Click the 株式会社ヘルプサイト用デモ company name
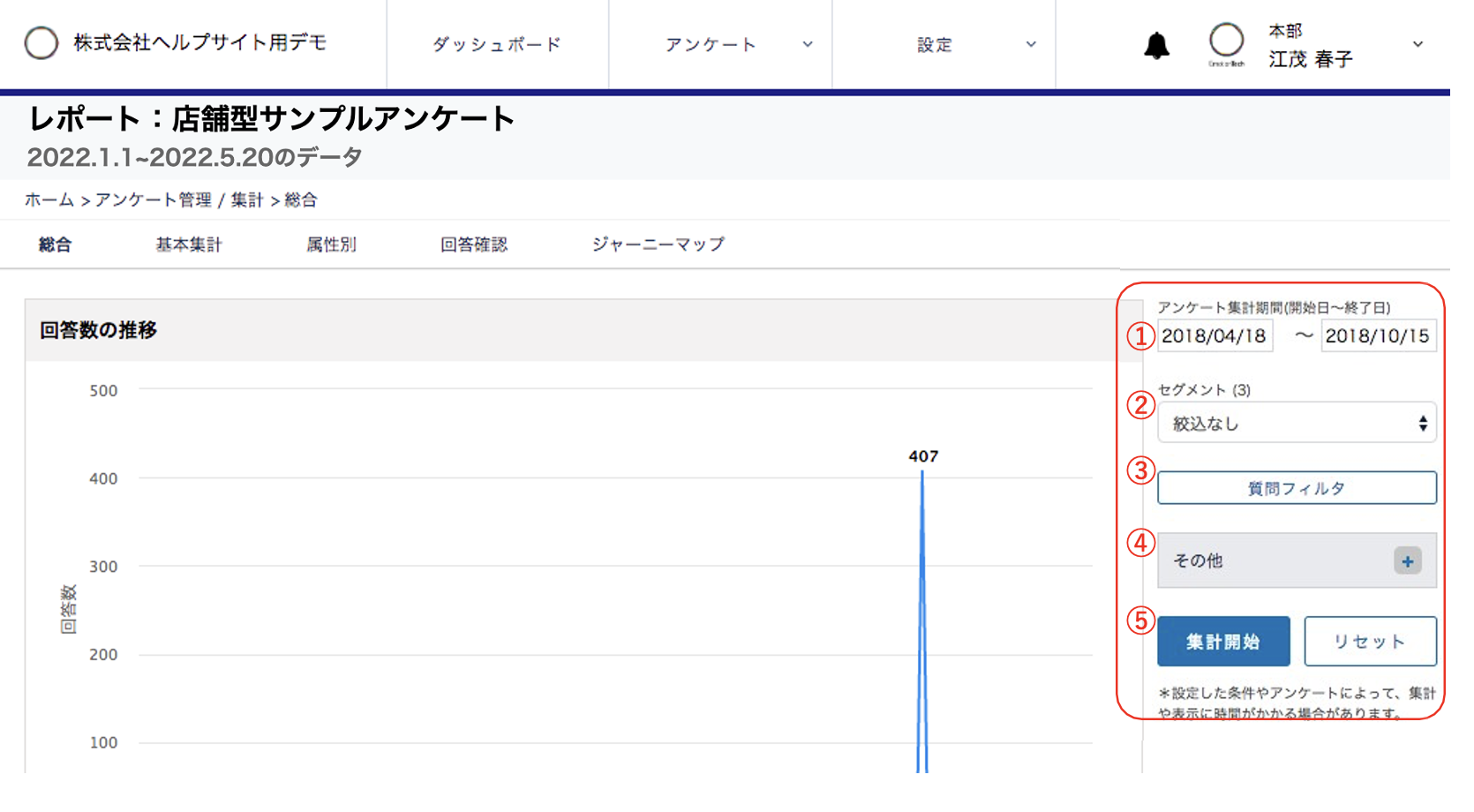This screenshot has width=1474, height=812. pyautogui.click(x=200, y=42)
